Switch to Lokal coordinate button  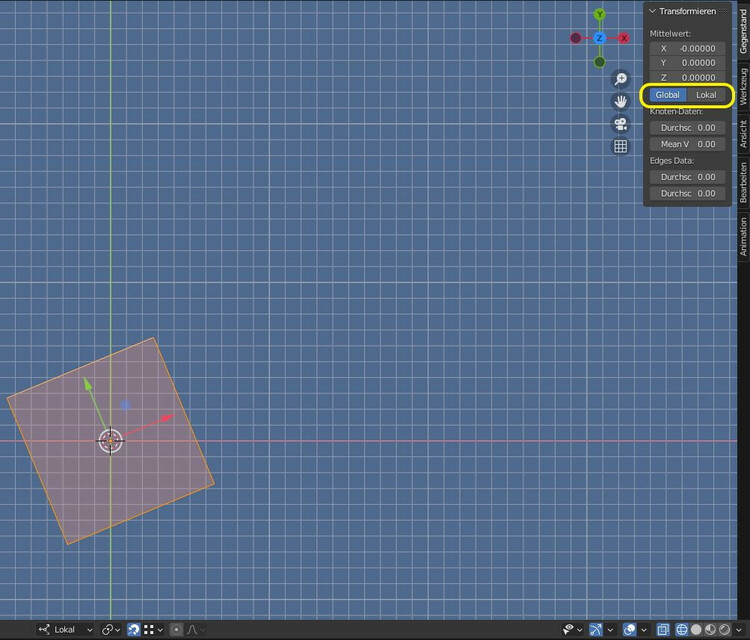coord(706,95)
